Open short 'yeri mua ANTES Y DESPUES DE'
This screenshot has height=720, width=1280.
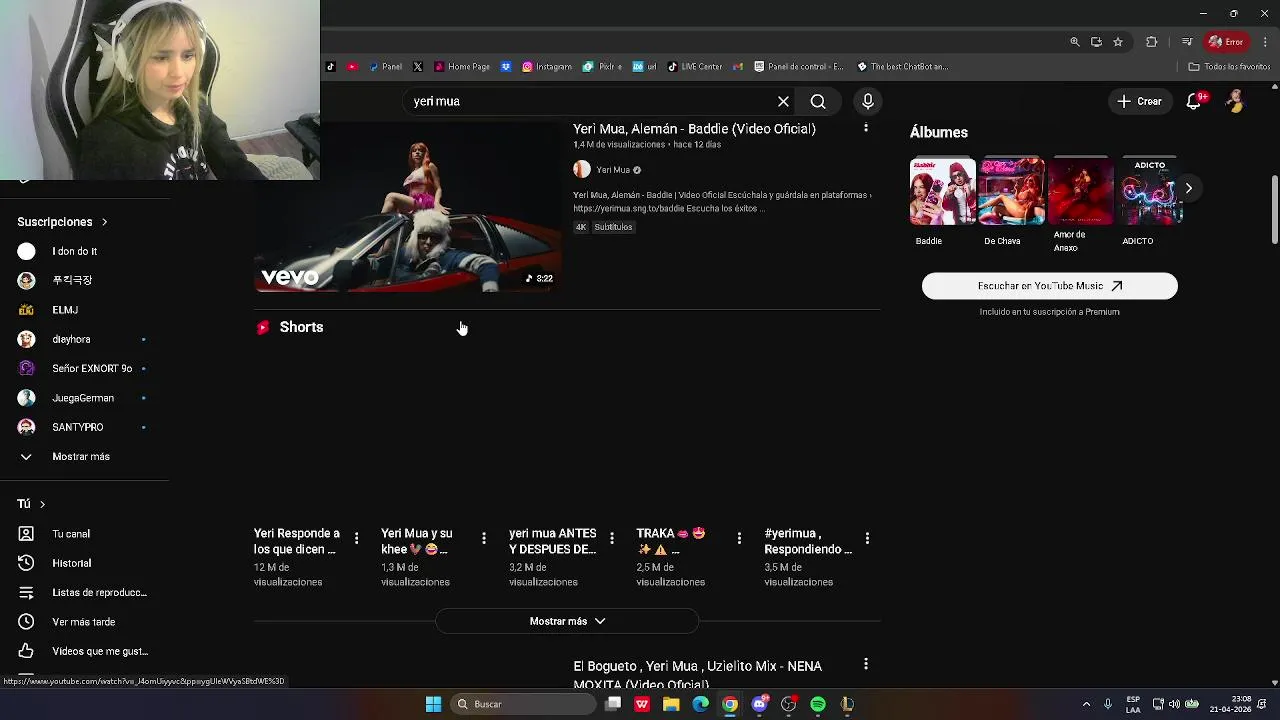552,541
